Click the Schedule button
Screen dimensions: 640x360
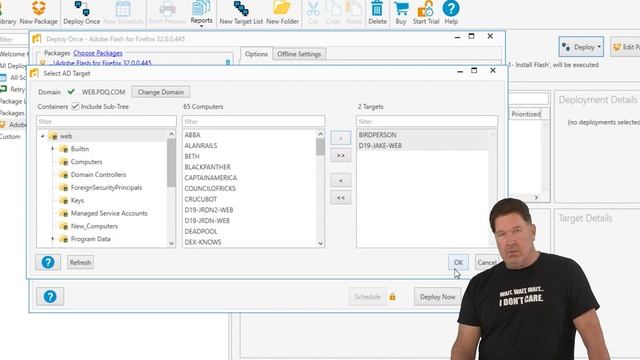point(367,297)
